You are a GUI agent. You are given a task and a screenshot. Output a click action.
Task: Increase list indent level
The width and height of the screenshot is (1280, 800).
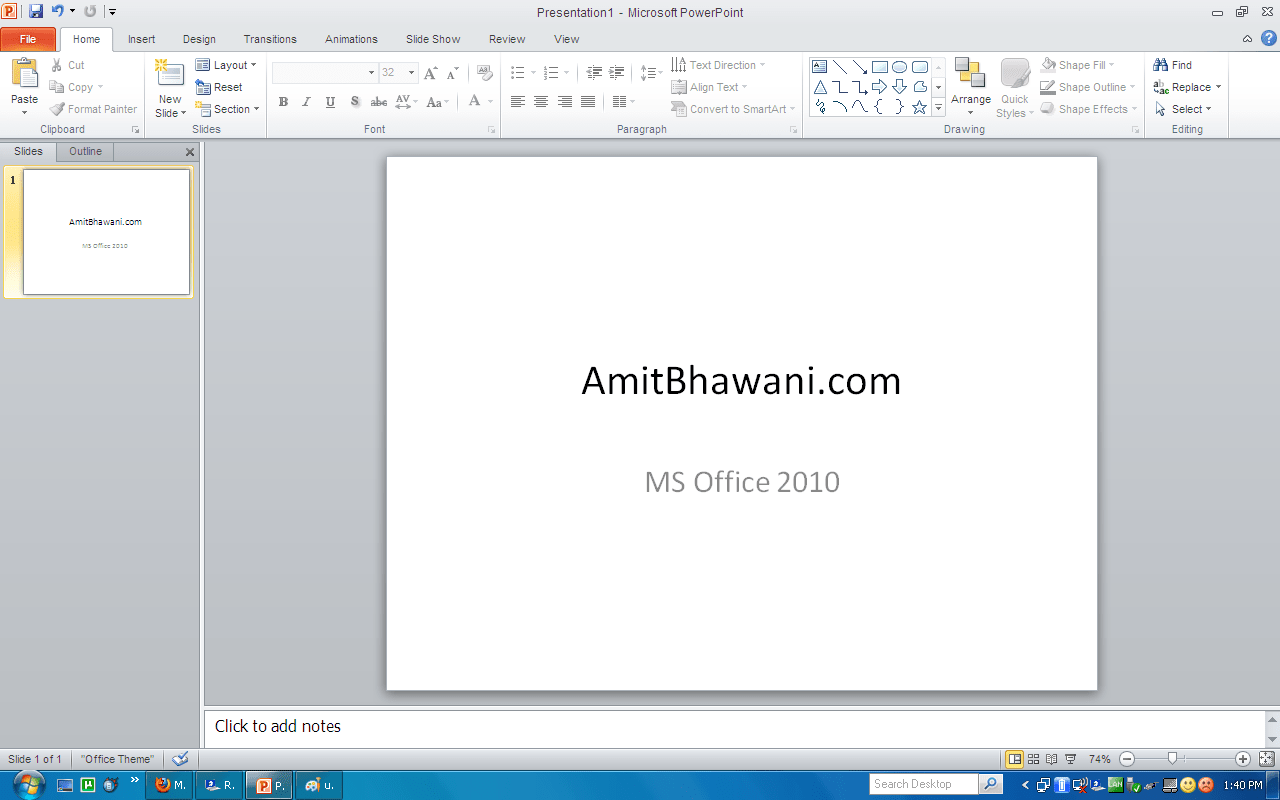617,73
